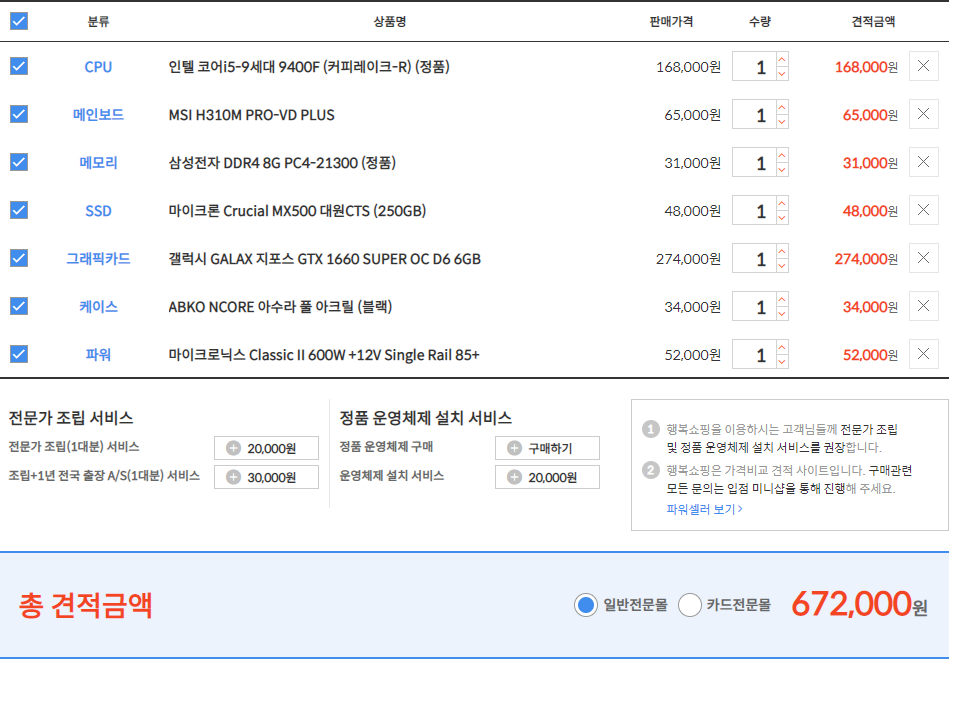Click the 그래픽카드 quantity input field
The height and width of the screenshot is (721, 978).
coord(754,259)
